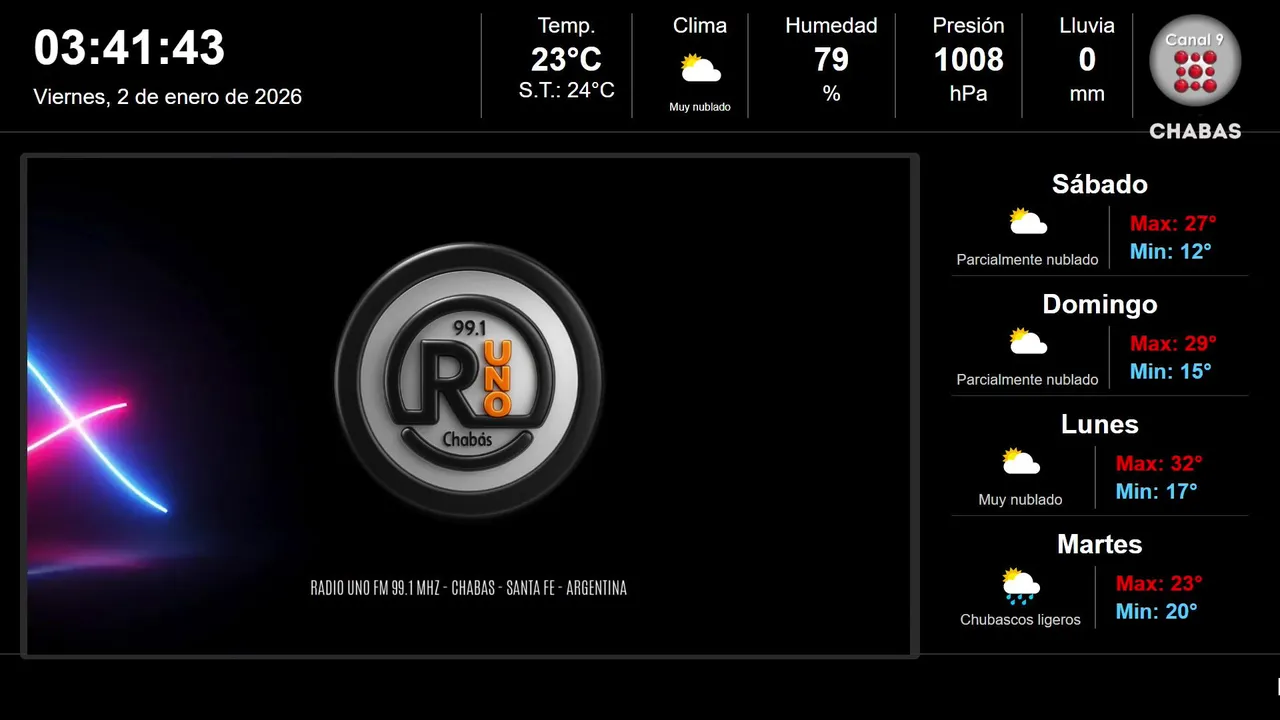Click the humidity value 79
This screenshot has height=720, width=1280.
point(831,60)
